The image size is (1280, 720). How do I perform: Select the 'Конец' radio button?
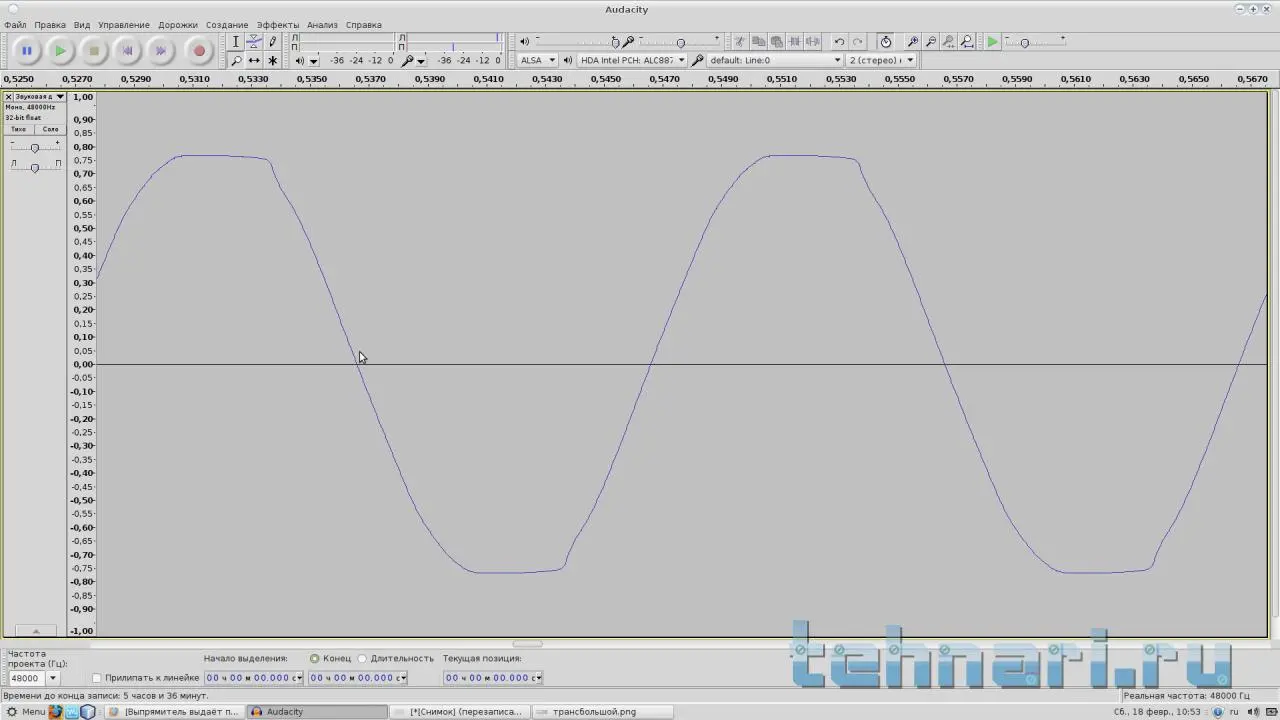[x=315, y=659]
